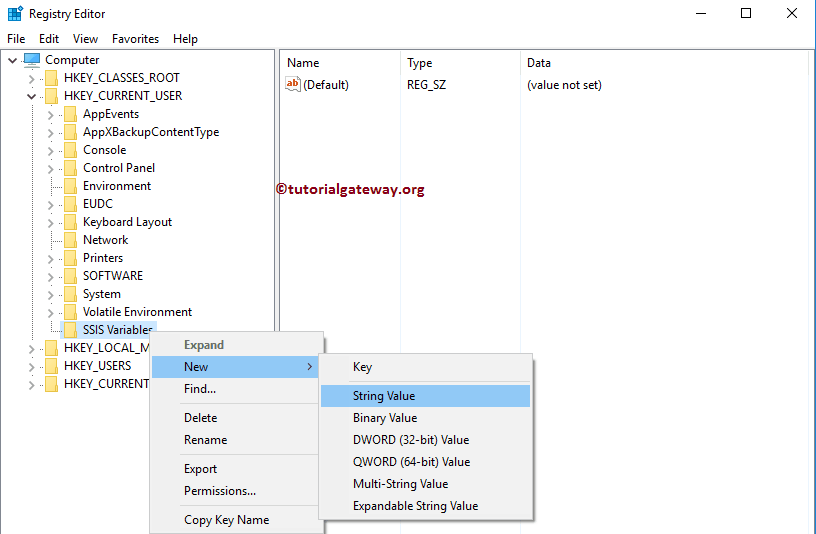Screen dimensions: 816x534
Task: Click the SSIS Variables folder icon
Action: (x=70, y=330)
